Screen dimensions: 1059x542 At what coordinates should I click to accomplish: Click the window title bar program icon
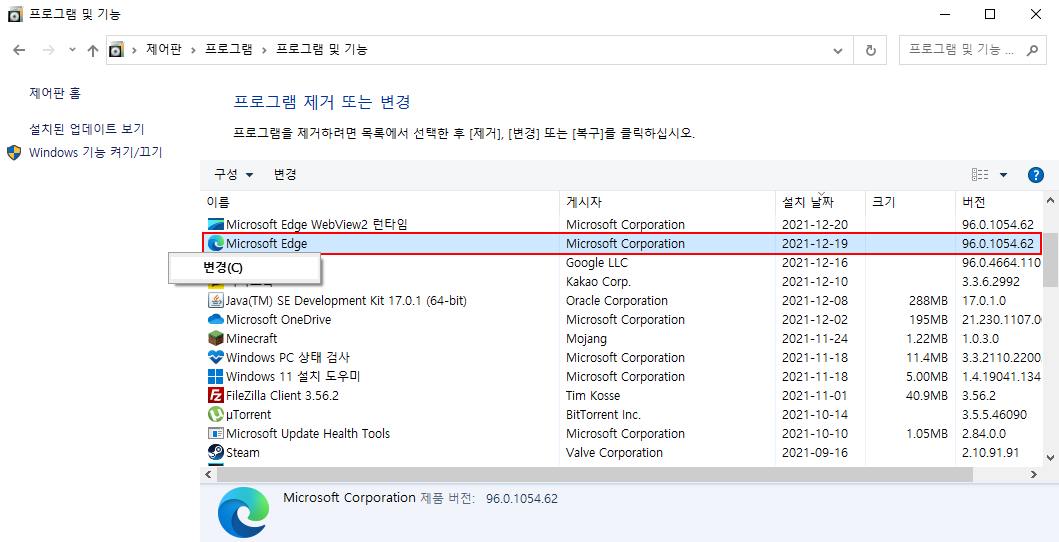(x=15, y=14)
